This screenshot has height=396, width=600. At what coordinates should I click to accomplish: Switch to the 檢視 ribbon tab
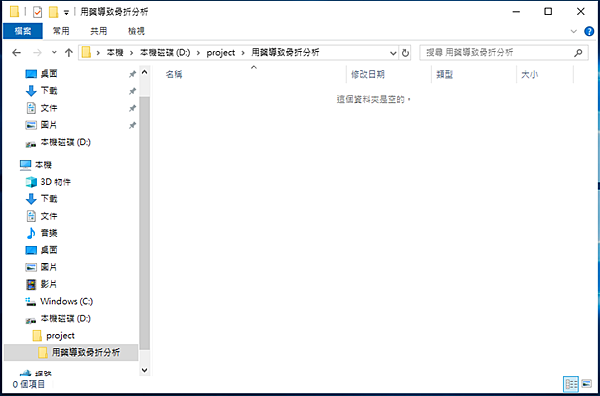tap(136, 31)
